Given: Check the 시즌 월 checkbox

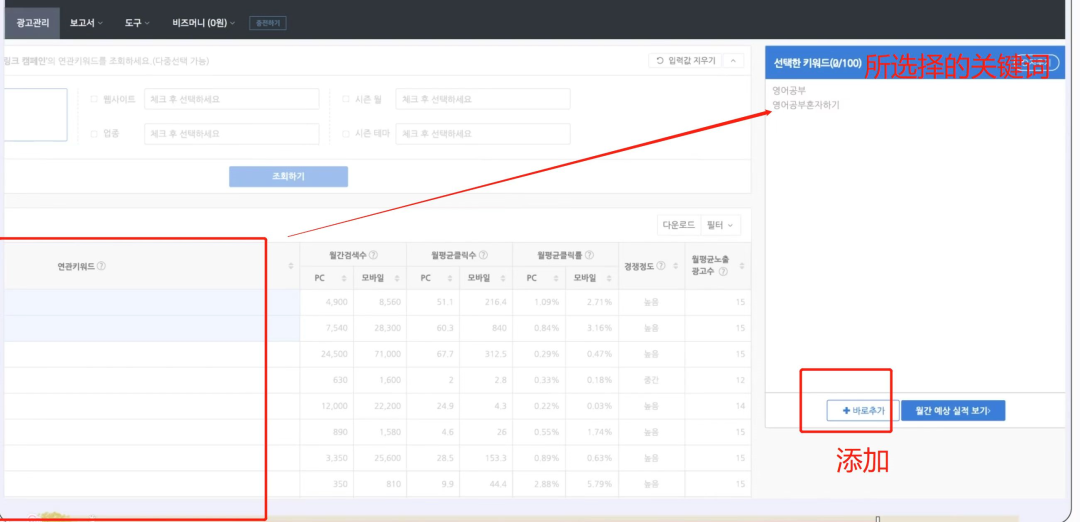Looking at the screenshot, I should coord(346,99).
